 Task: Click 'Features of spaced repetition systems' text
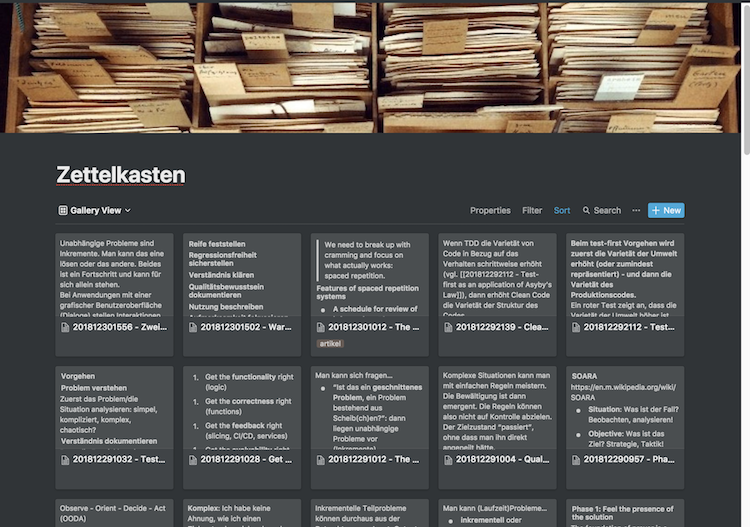point(367,292)
